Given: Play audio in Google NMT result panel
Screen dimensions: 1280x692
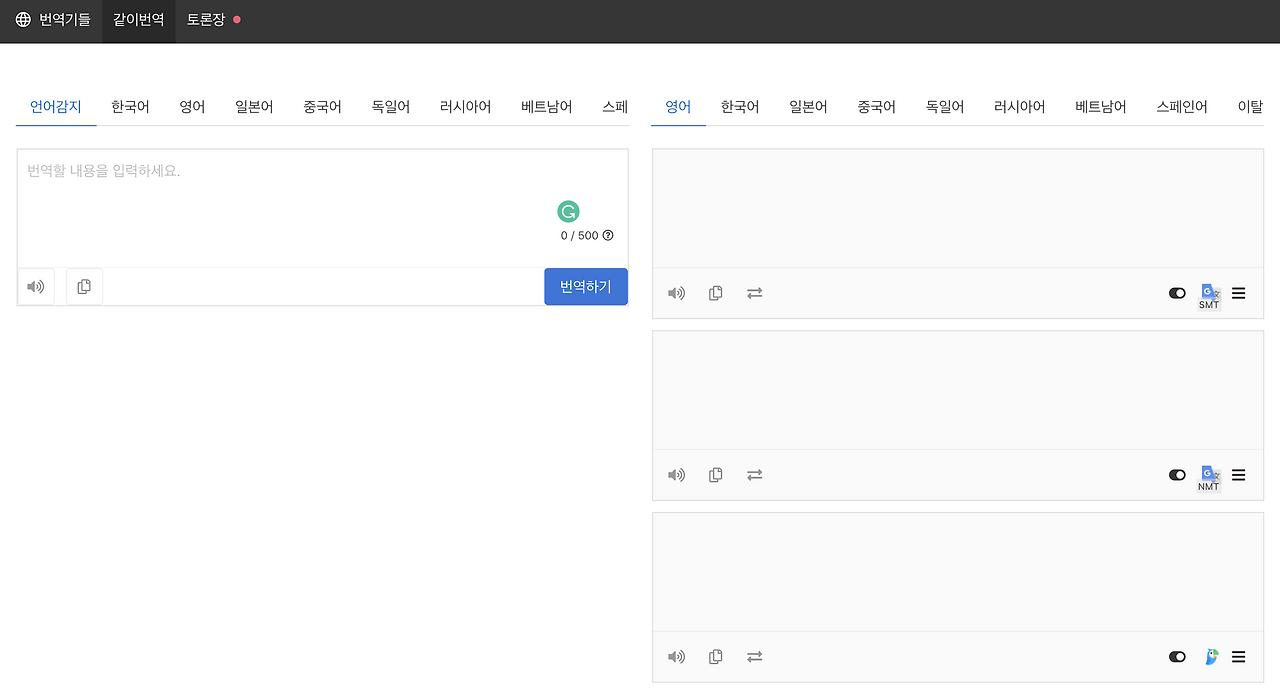Looking at the screenshot, I should click(677, 475).
